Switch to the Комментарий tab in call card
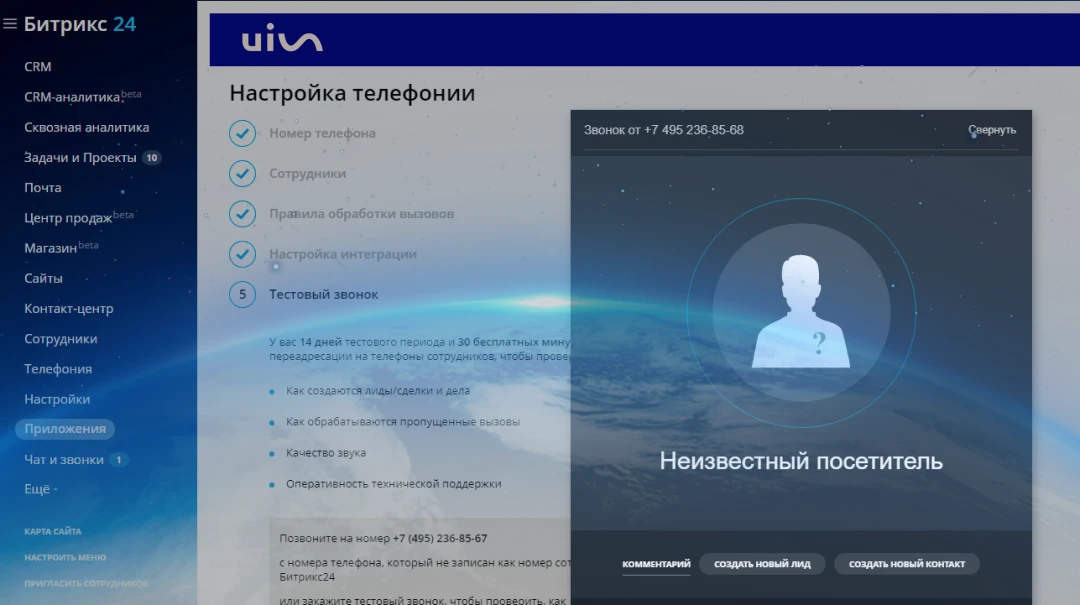1080x605 pixels. point(656,564)
